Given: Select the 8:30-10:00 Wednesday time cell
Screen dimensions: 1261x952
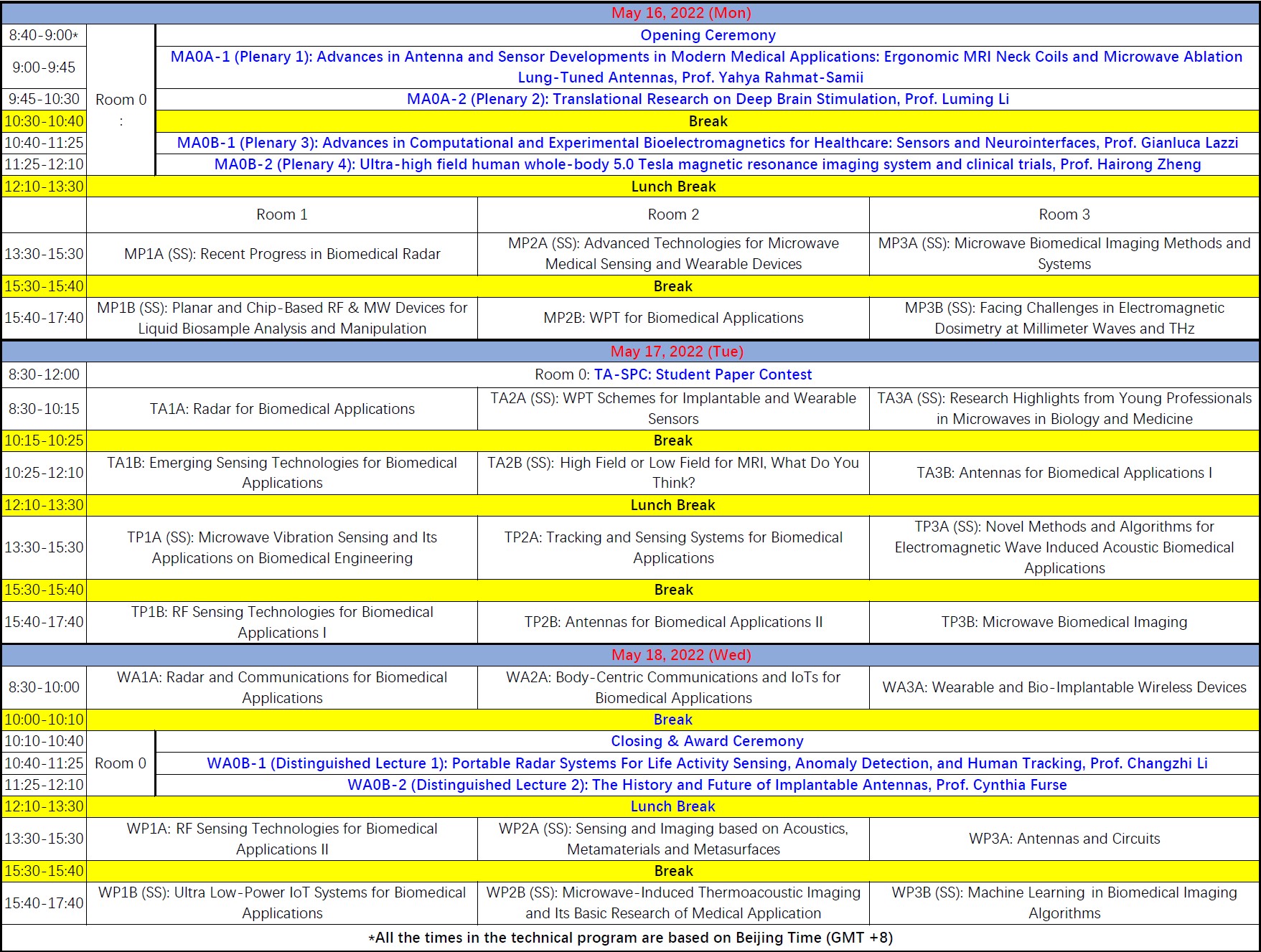Looking at the screenshot, I should point(44,687).
